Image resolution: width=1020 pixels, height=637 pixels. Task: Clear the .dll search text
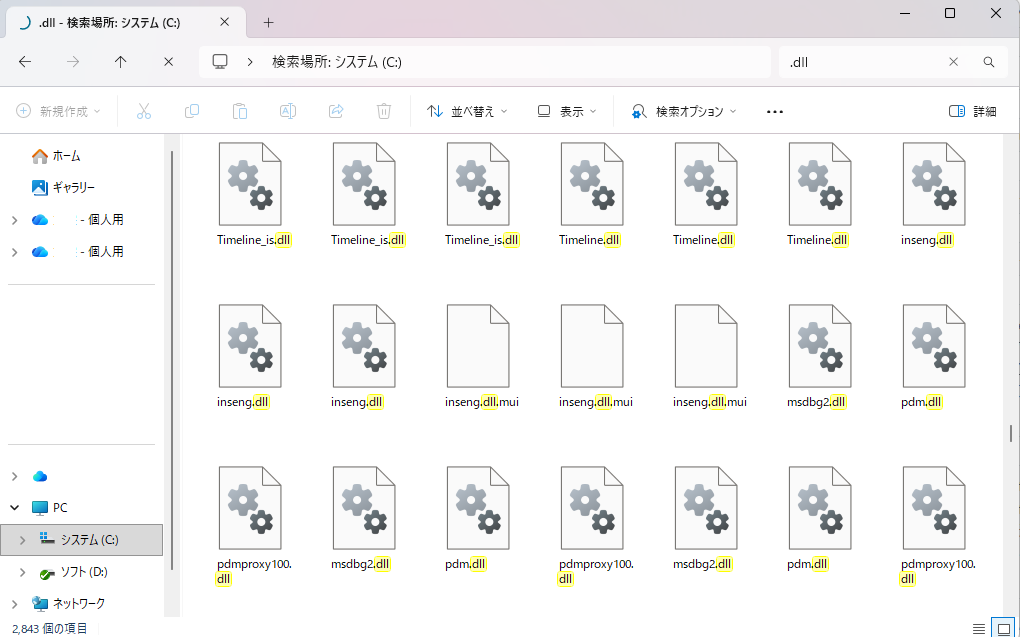[x=953, y=62]
